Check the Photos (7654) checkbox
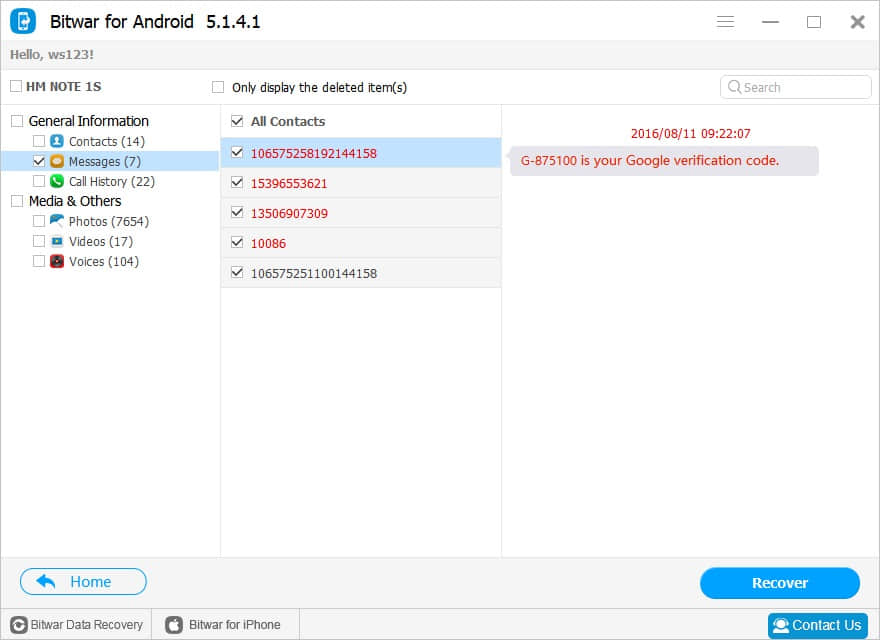 pos(39,221)
